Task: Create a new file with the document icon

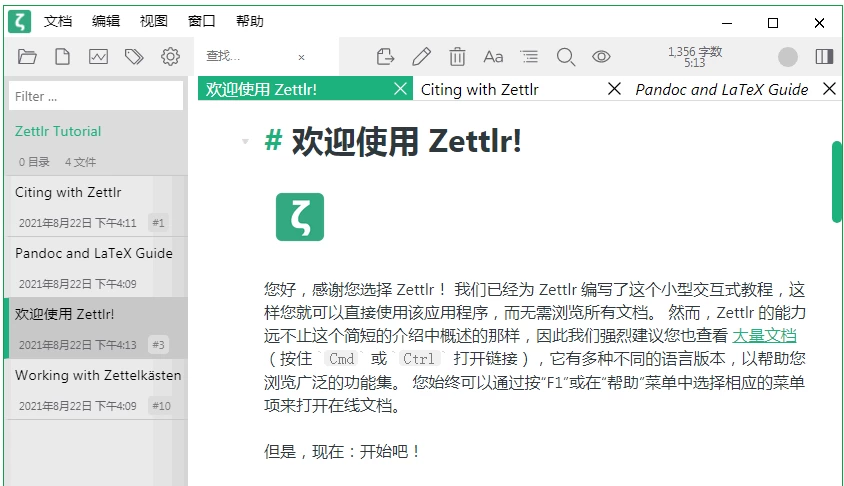Action: (62, 57)
